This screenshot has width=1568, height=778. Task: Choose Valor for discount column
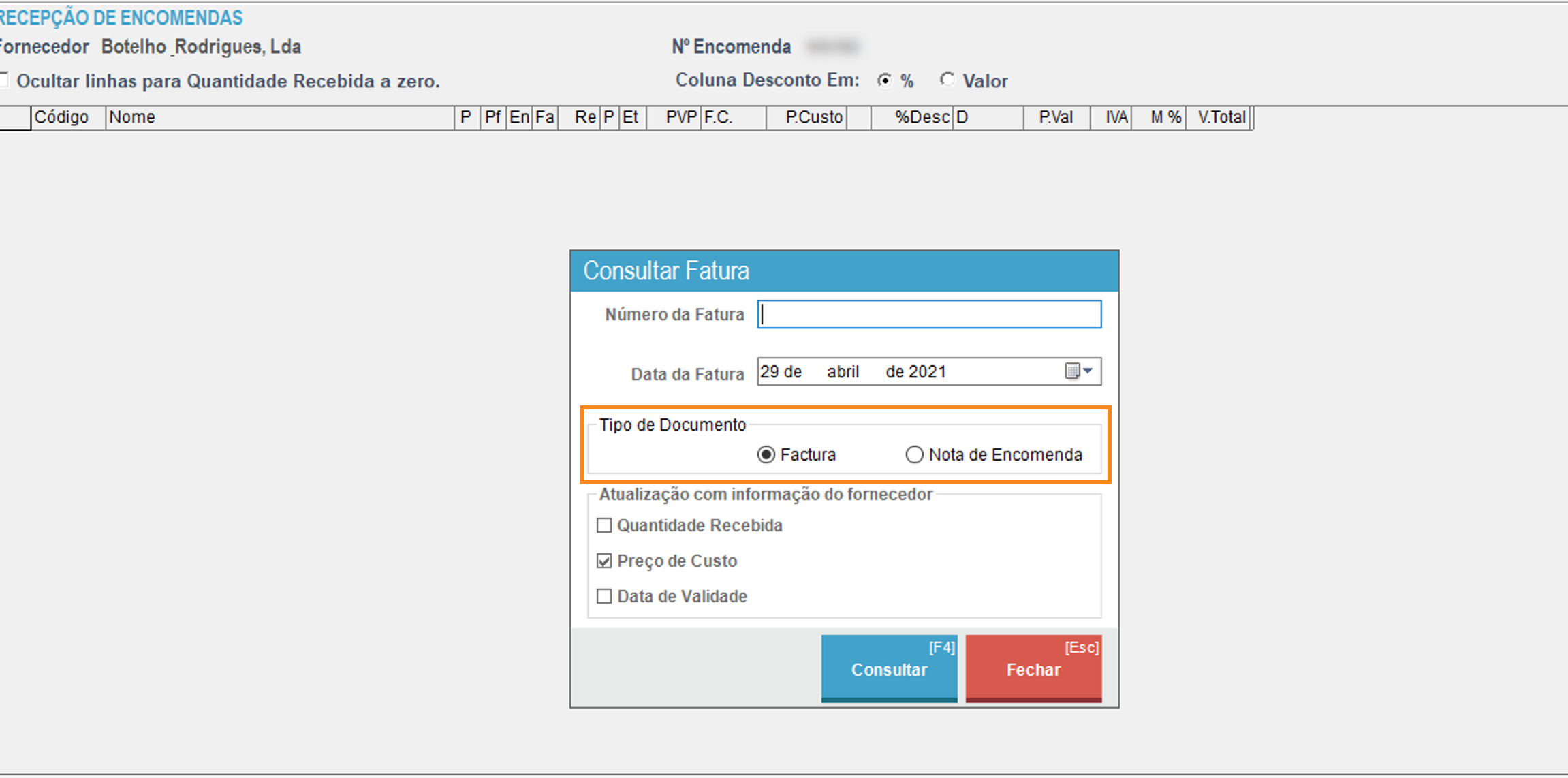click(x=947, y=80)
